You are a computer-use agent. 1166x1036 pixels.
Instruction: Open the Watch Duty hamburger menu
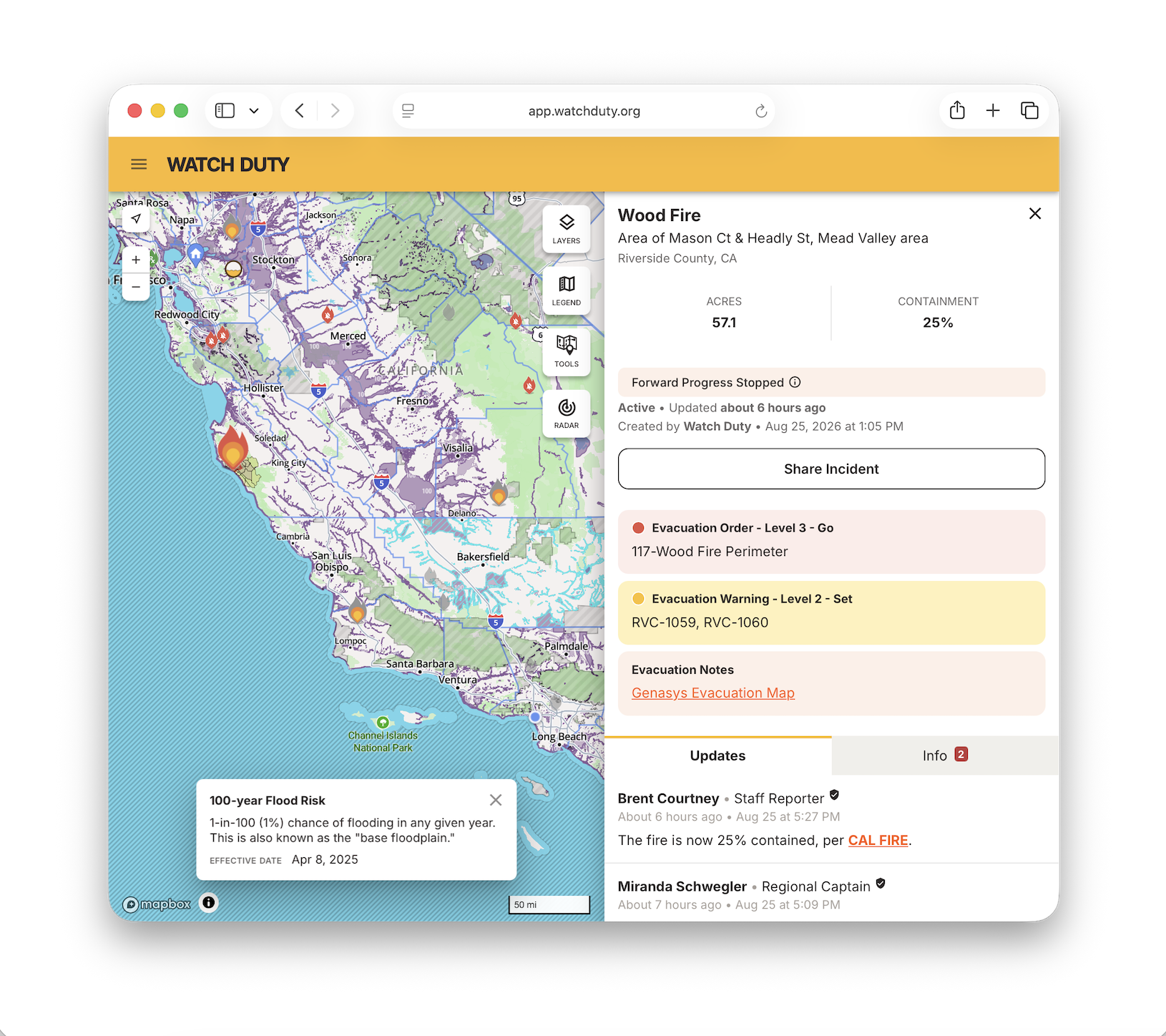pos(139,165)
